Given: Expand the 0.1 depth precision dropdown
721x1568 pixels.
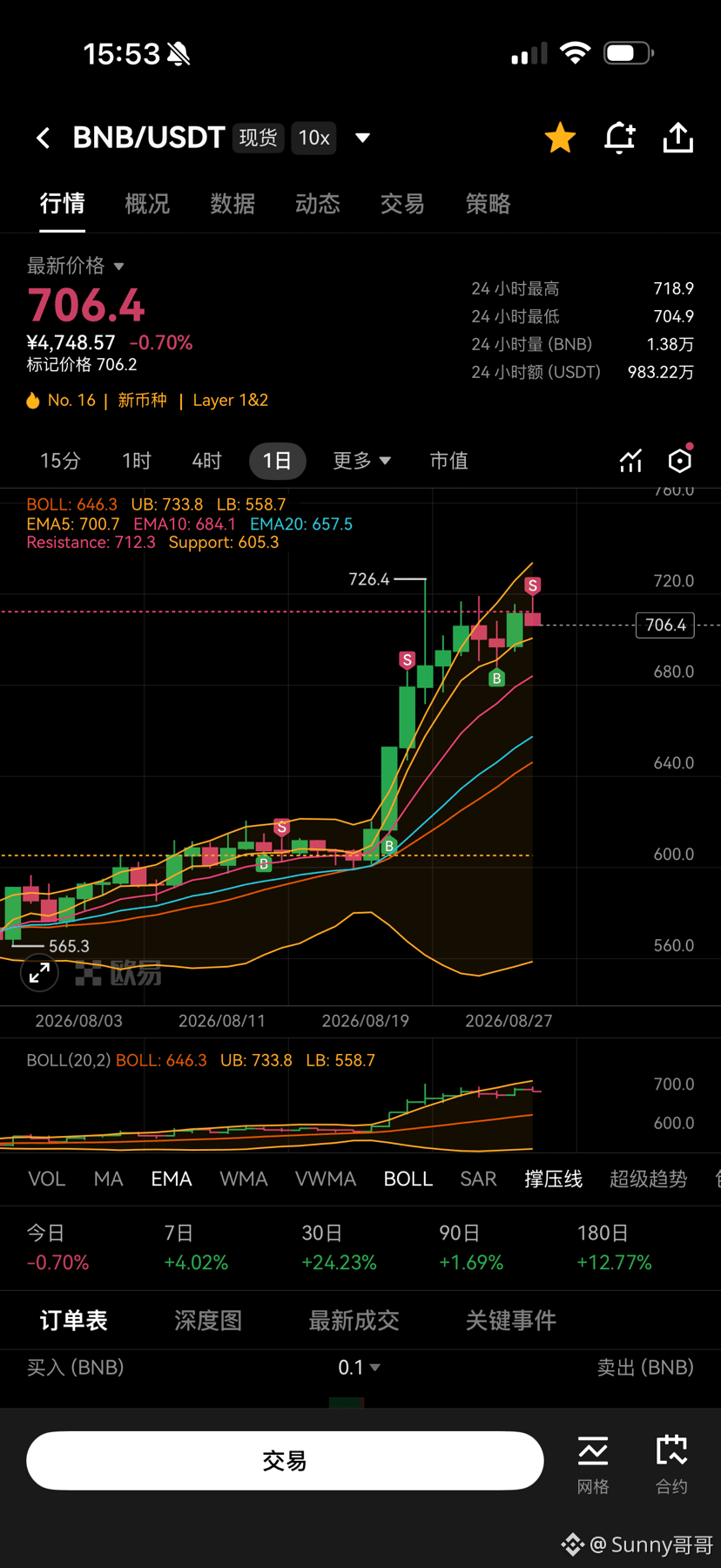Looking at the screenshot, I should [359, 1368].
